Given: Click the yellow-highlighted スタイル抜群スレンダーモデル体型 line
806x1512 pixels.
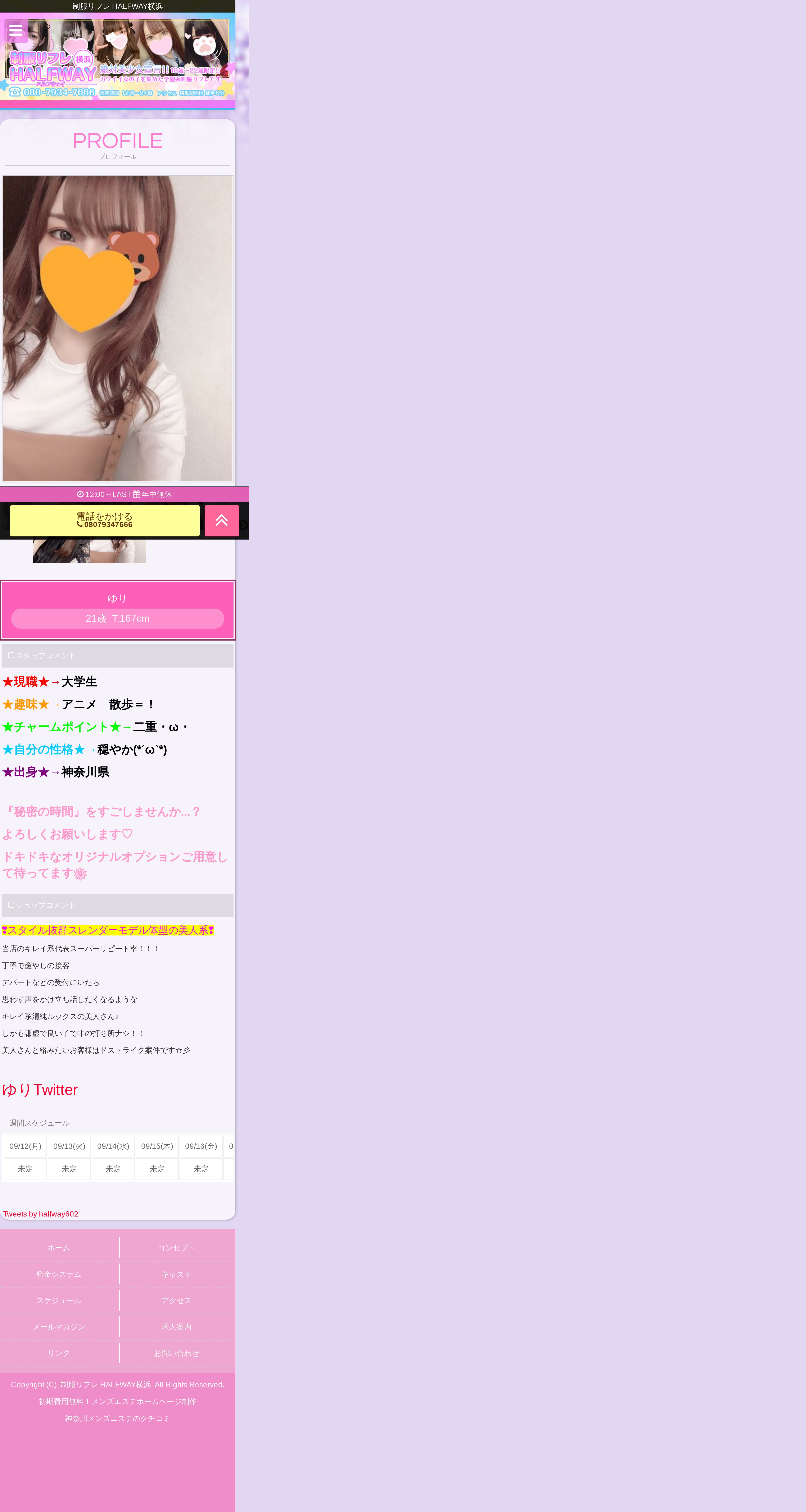Looking at the screenshot, I should coord(108,931).
